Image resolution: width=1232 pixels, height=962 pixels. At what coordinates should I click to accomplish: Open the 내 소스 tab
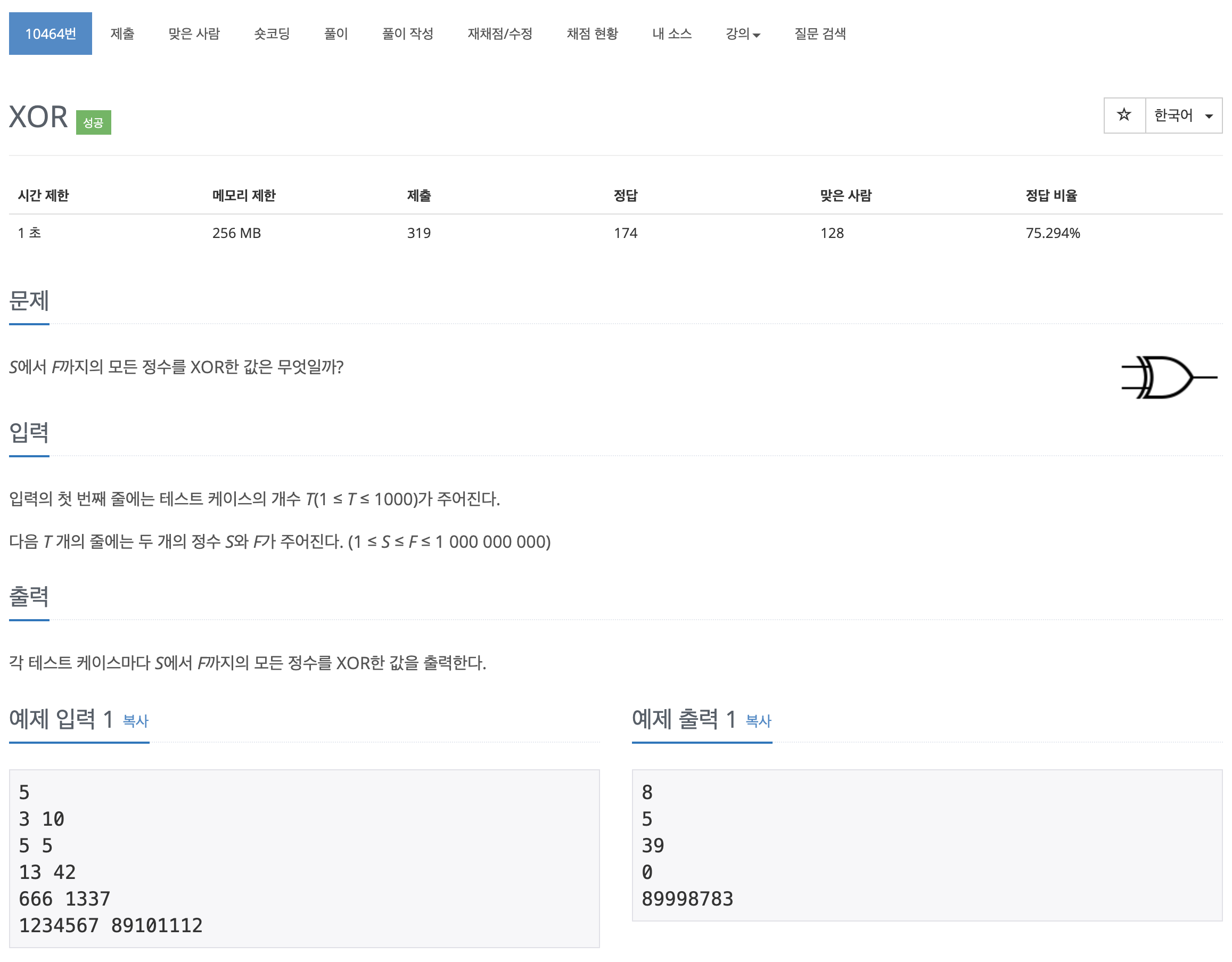tap(671, 34)
